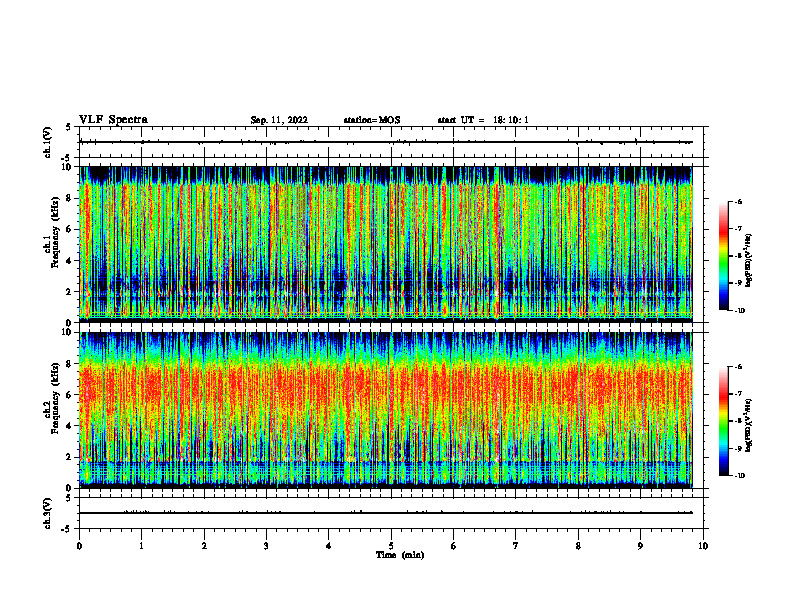Click the time axis tick label "7"
The width and height of the screenshot is (792, 612).
tap(516, 546)
